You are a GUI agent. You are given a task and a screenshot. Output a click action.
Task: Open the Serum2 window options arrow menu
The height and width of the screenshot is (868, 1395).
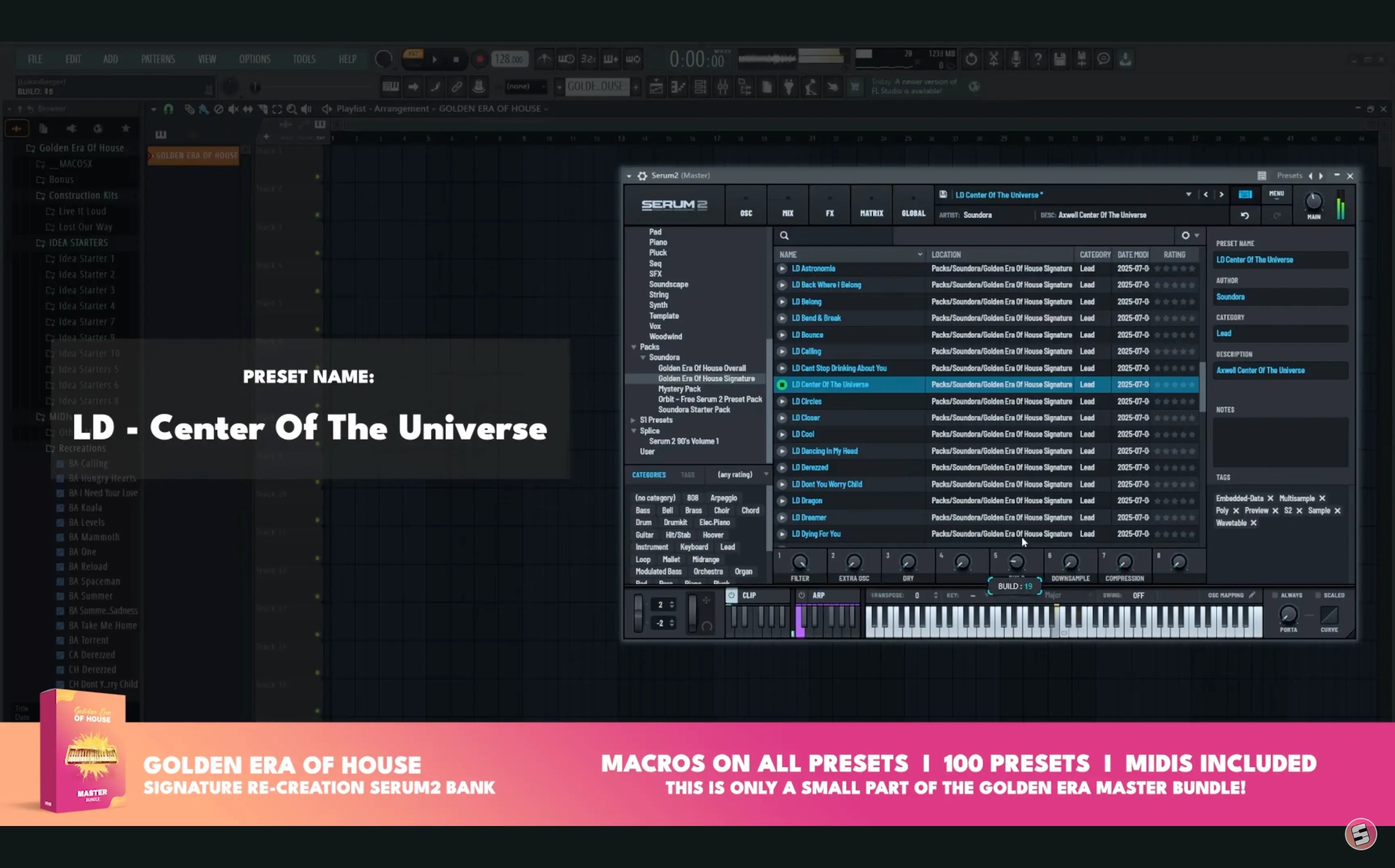coord(629,176)
